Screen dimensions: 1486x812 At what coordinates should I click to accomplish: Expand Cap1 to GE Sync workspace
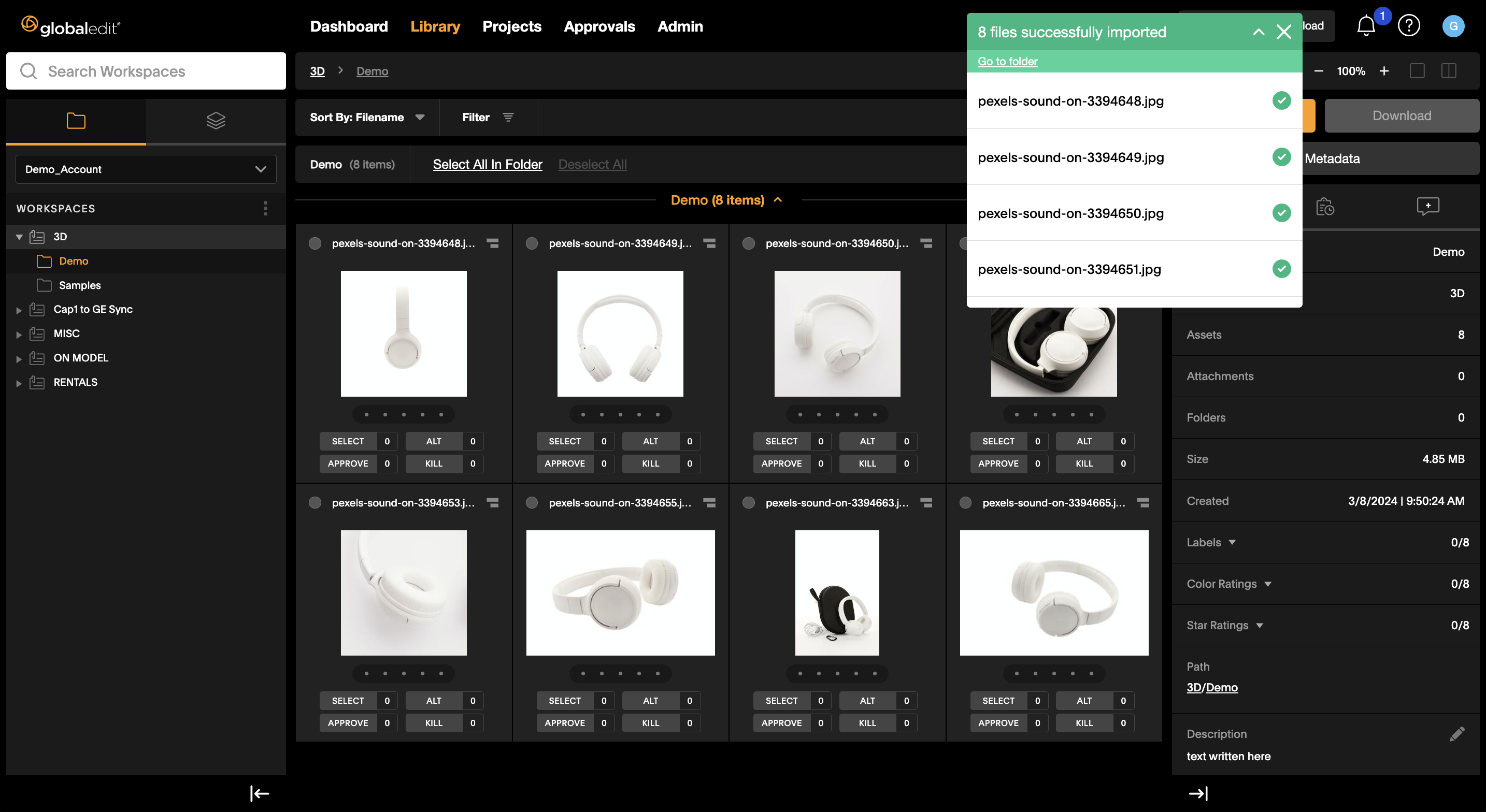click(x=19, y=310)
